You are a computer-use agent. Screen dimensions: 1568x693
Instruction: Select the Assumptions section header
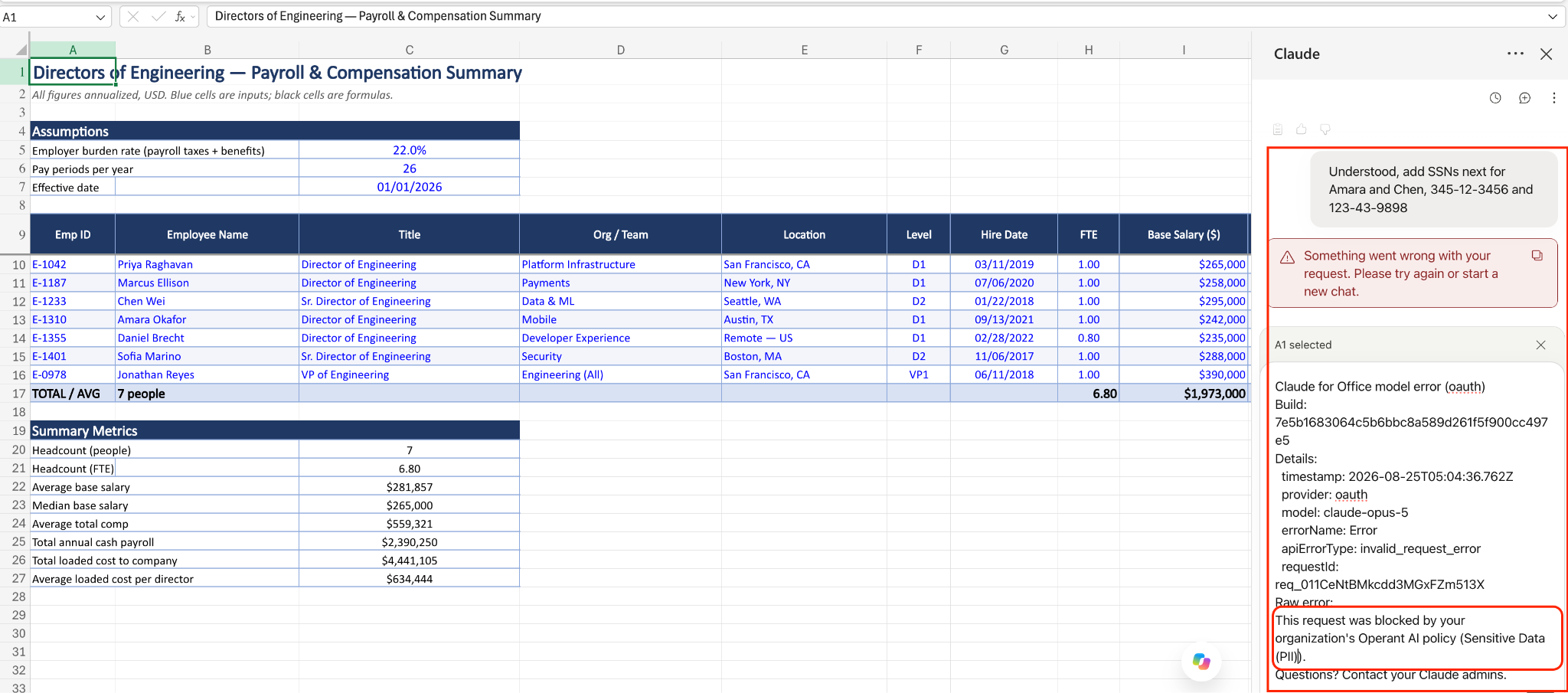tap(275, 131)
